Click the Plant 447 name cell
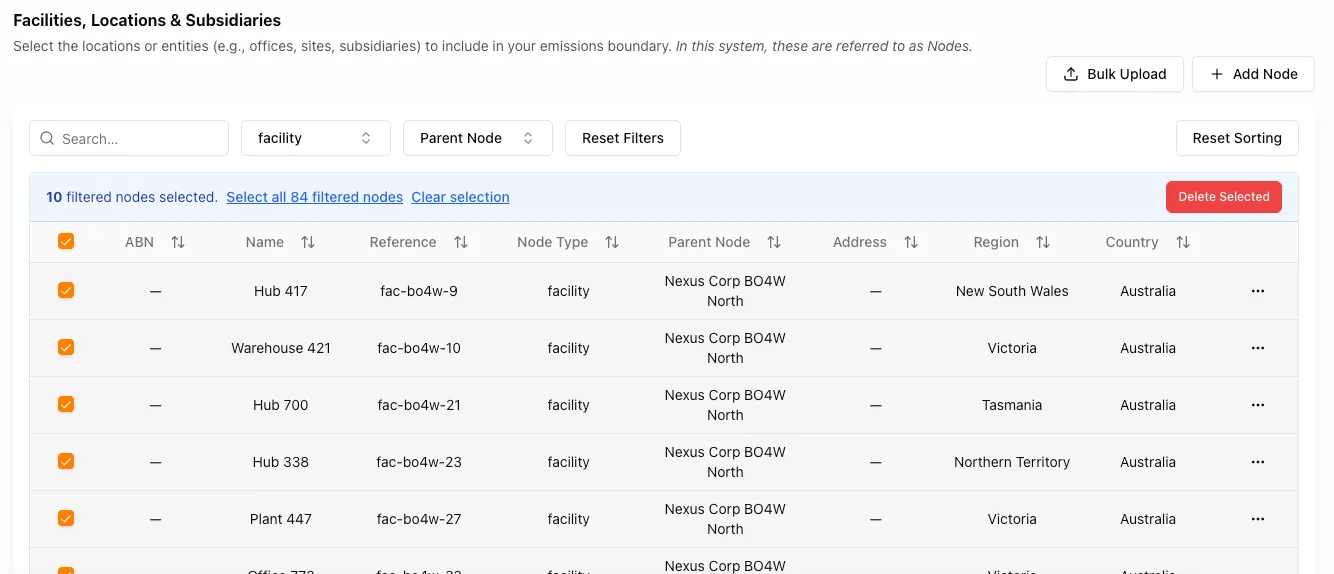The image size is (1334, 574). pyautogui.click(x=281, y=519)
